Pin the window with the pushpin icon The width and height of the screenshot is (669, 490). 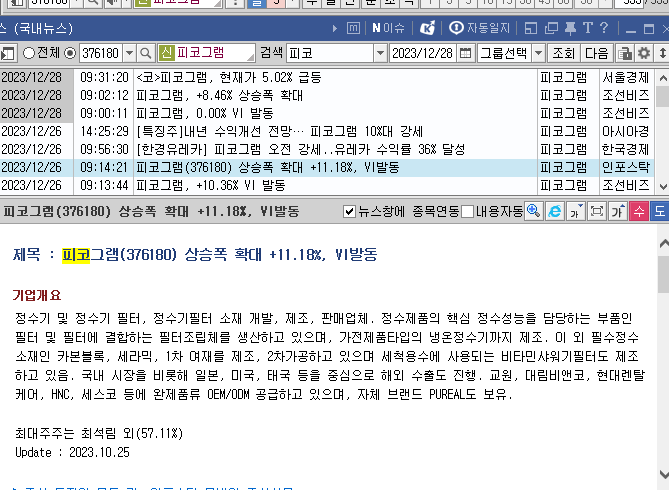pos(570,28)
